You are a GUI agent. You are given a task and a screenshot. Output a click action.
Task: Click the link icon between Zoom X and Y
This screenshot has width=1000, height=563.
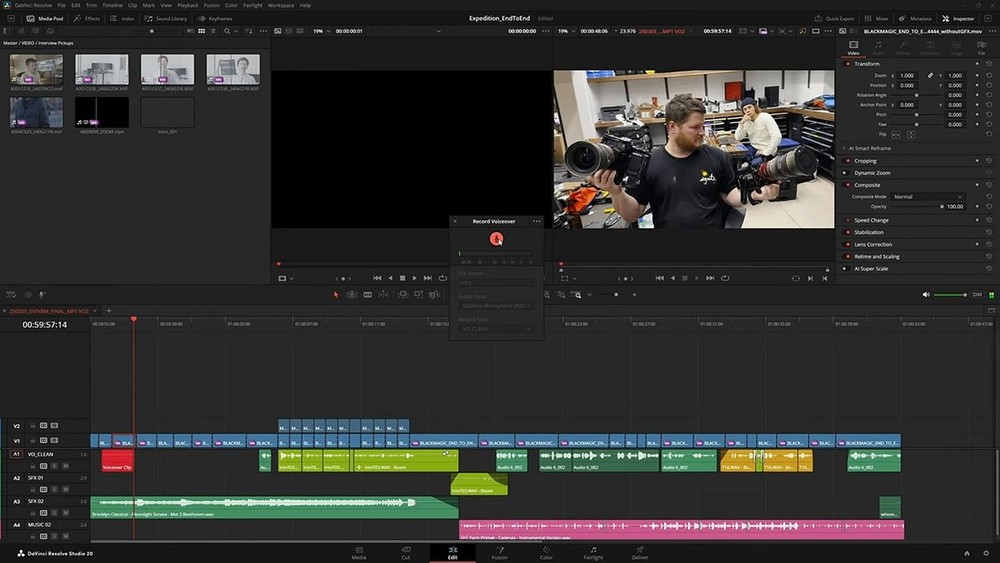930,76
